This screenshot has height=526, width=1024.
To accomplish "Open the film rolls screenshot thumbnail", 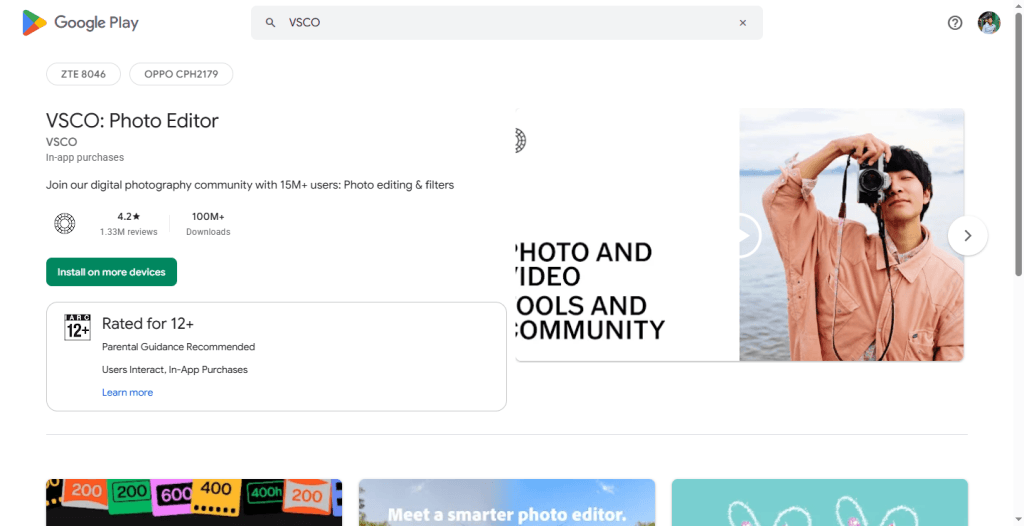I will pos(194,502).
